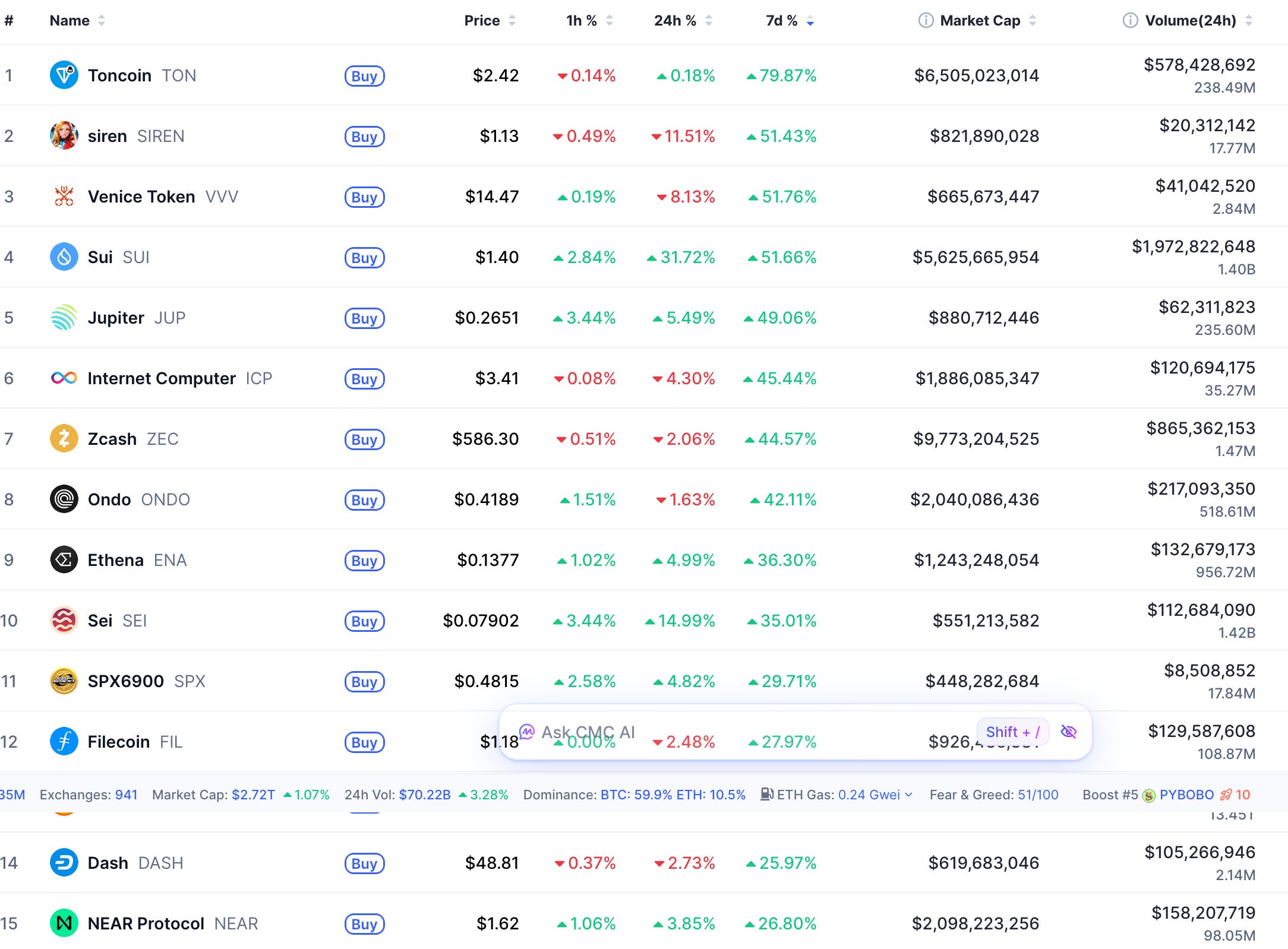Open the Internet Computer infinity logo
Image resolution: width=1288 pixels, height=949 pixels.
tap(64, 378)
